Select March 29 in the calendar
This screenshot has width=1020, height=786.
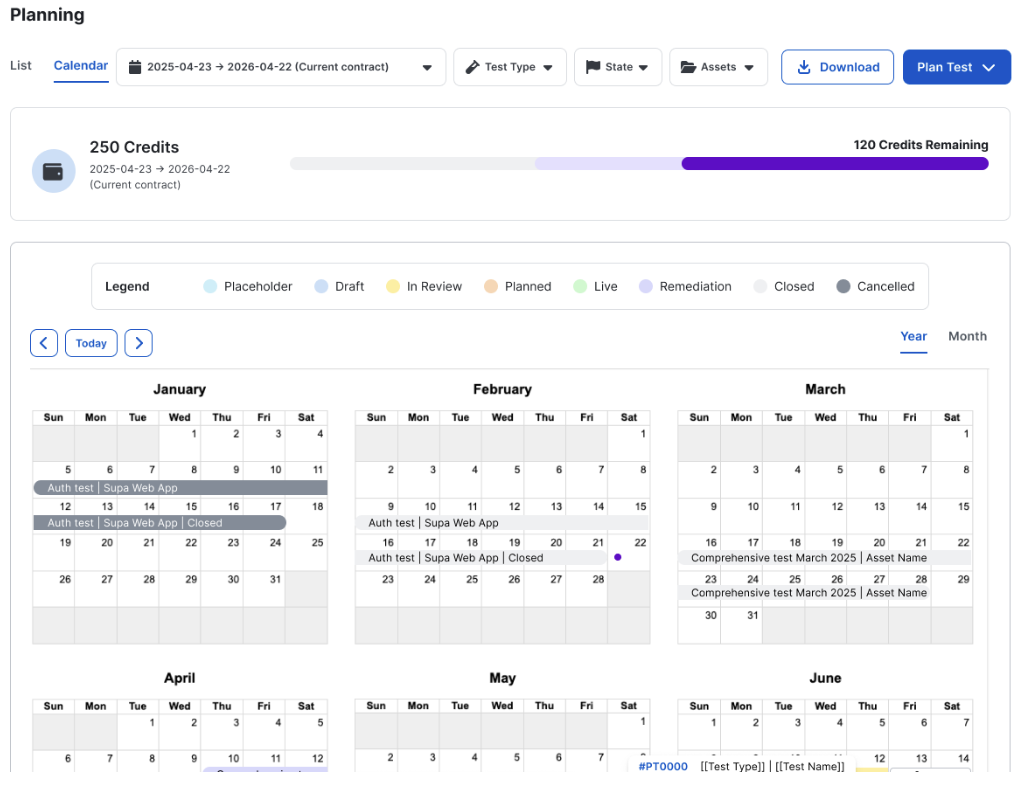click(x=952, y=589)
